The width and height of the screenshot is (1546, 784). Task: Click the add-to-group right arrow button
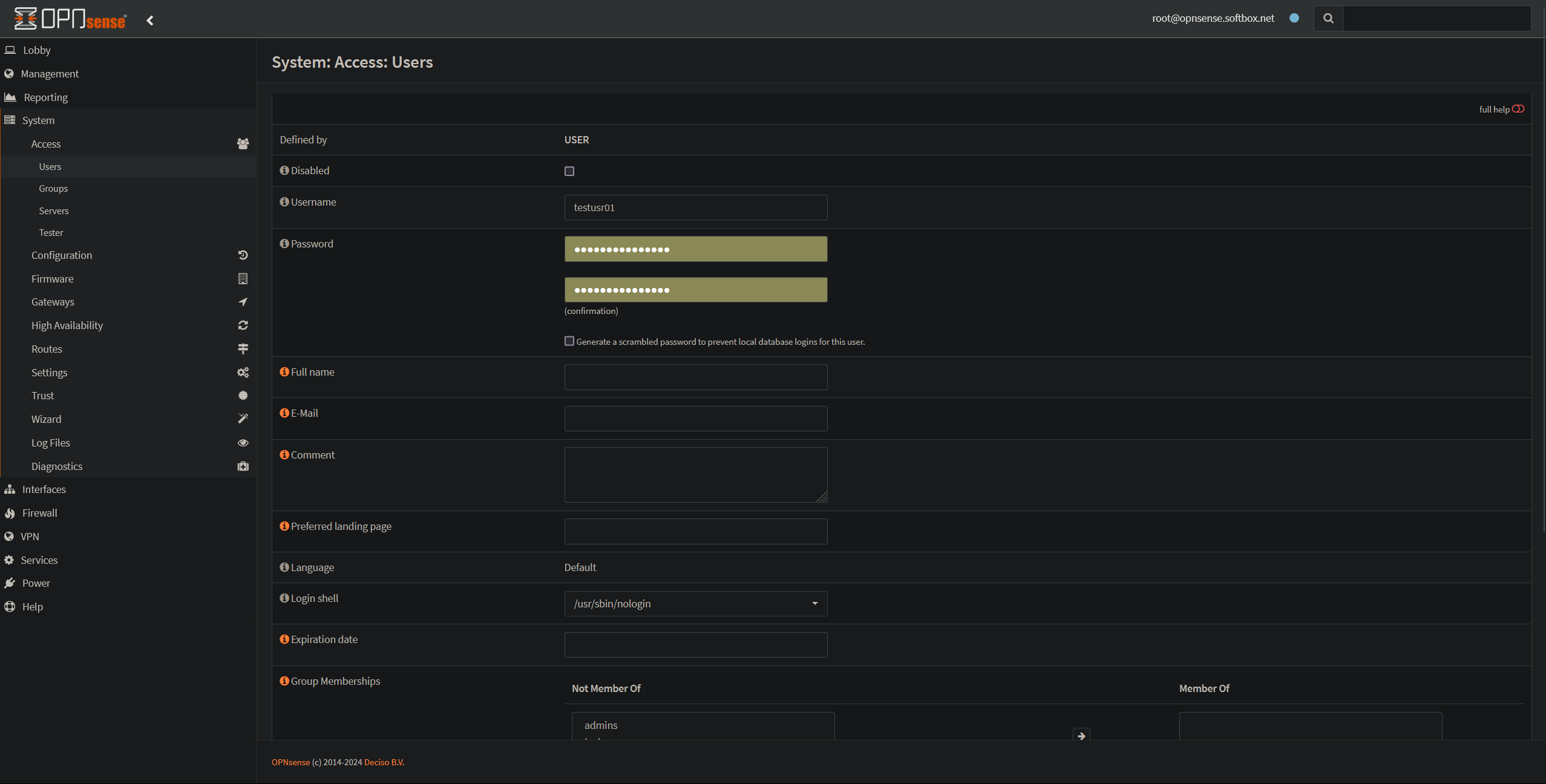tap(1081, 736)
